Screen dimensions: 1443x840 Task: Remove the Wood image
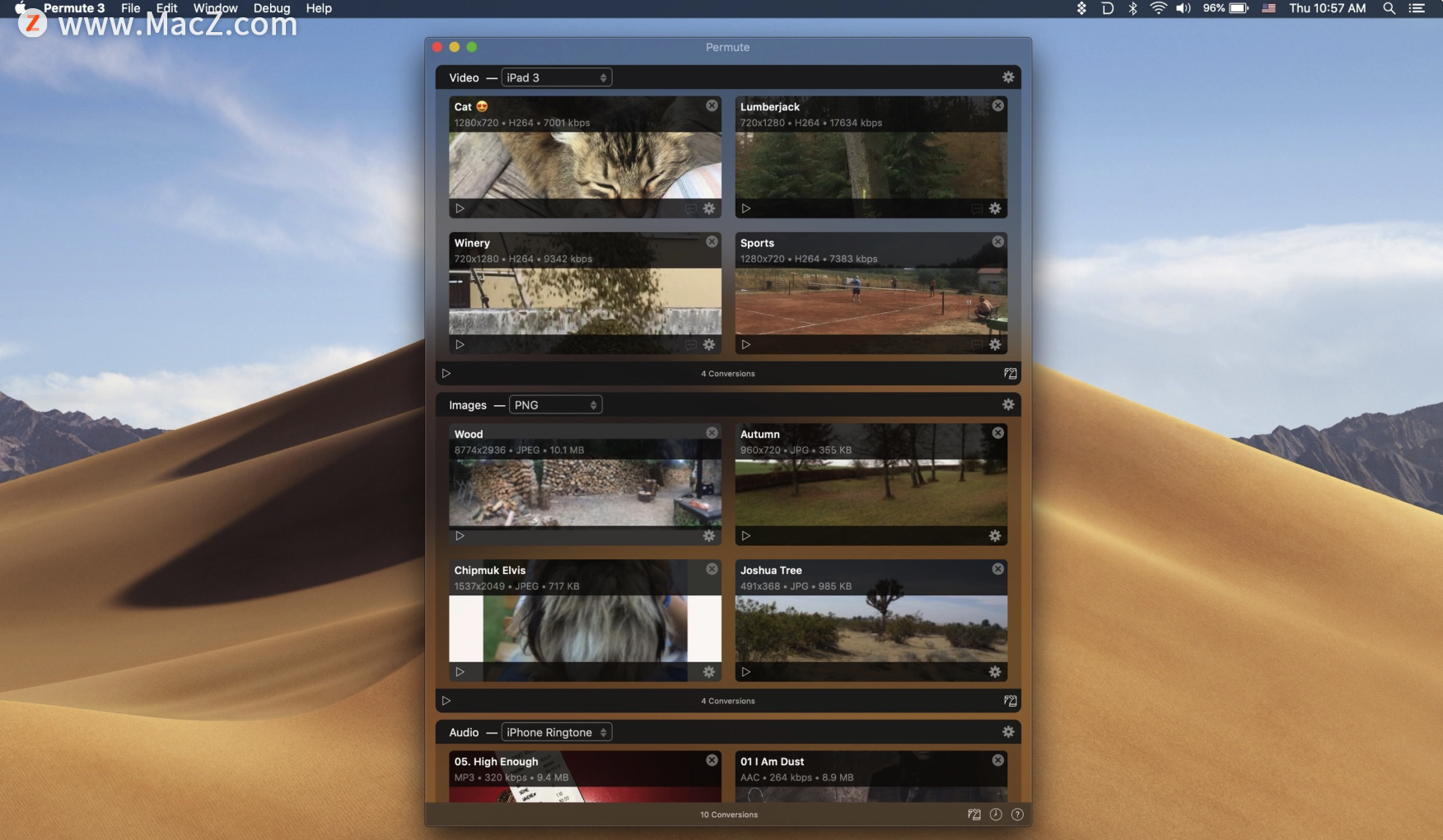click(712, 432)
